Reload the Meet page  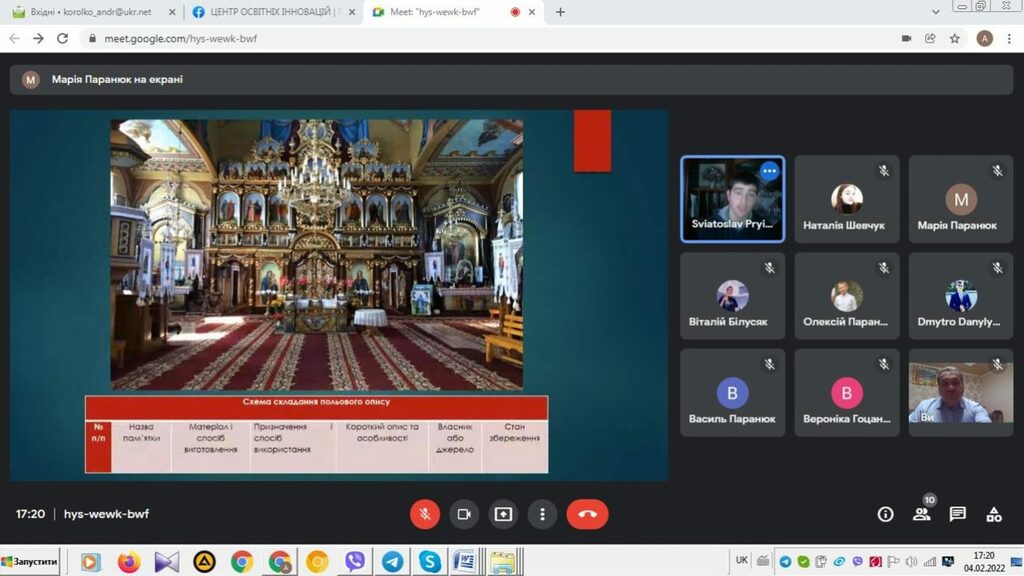coord(62,38)
